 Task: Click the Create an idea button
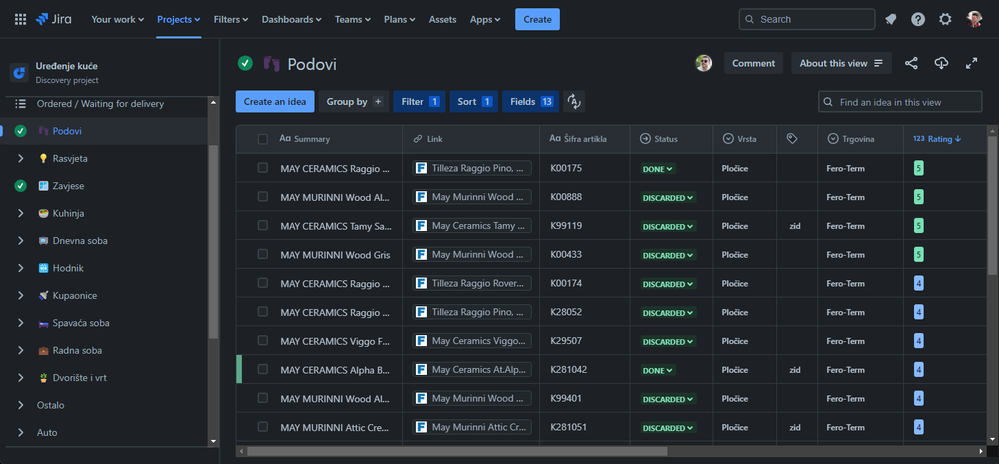(276, 101)
